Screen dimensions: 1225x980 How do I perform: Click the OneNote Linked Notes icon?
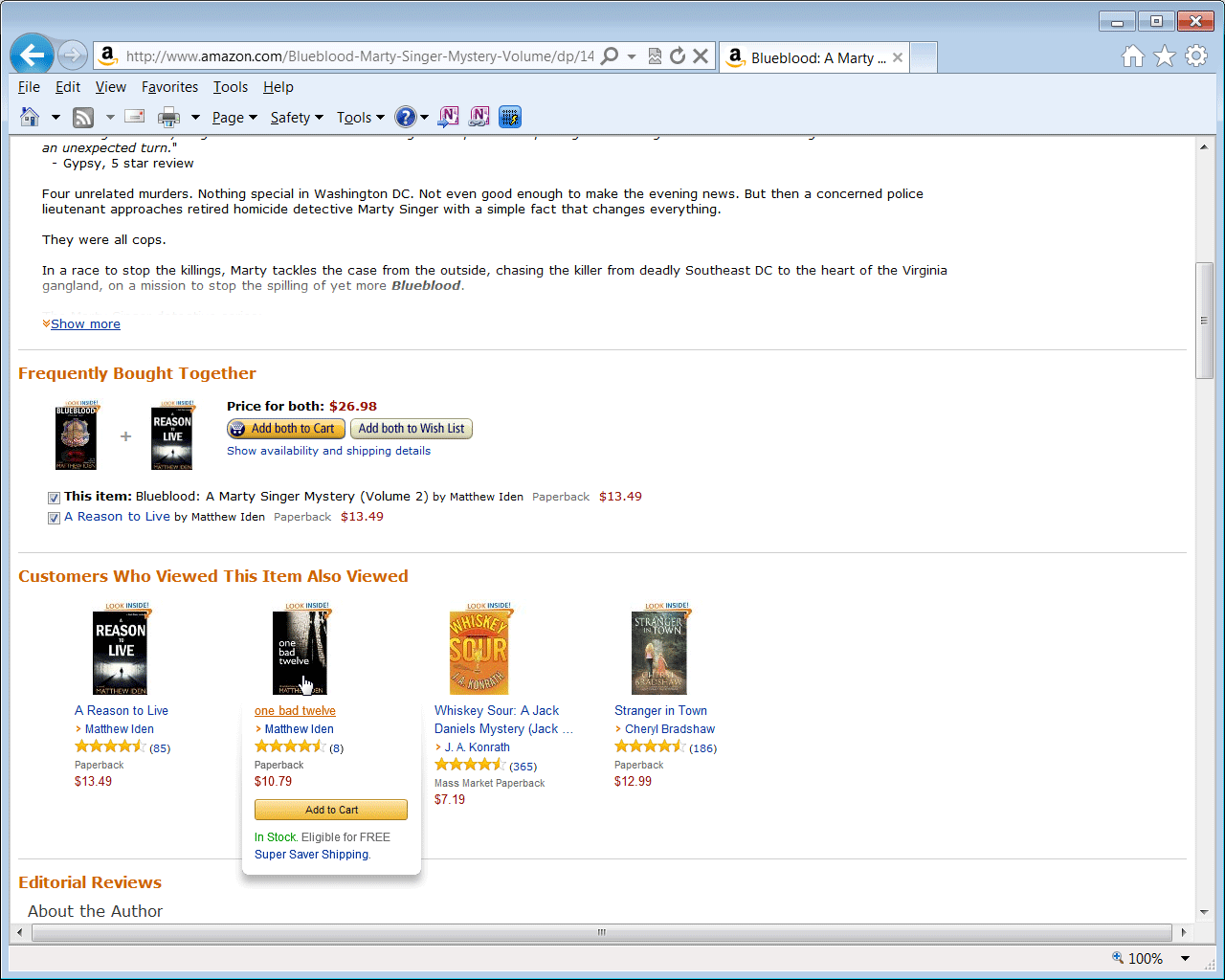[x=479, y=117]
